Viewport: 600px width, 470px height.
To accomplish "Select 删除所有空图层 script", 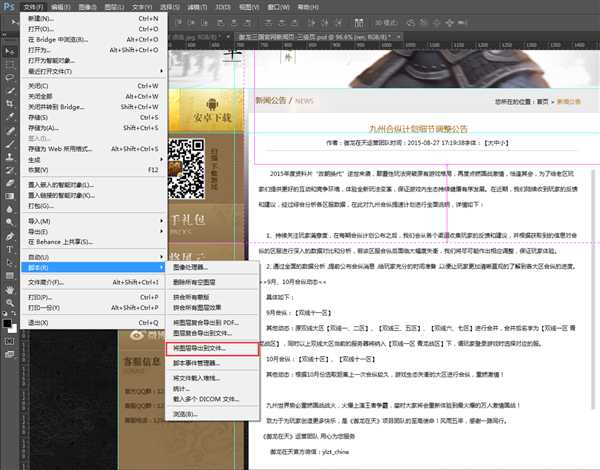I will click(x=212, y=282).
